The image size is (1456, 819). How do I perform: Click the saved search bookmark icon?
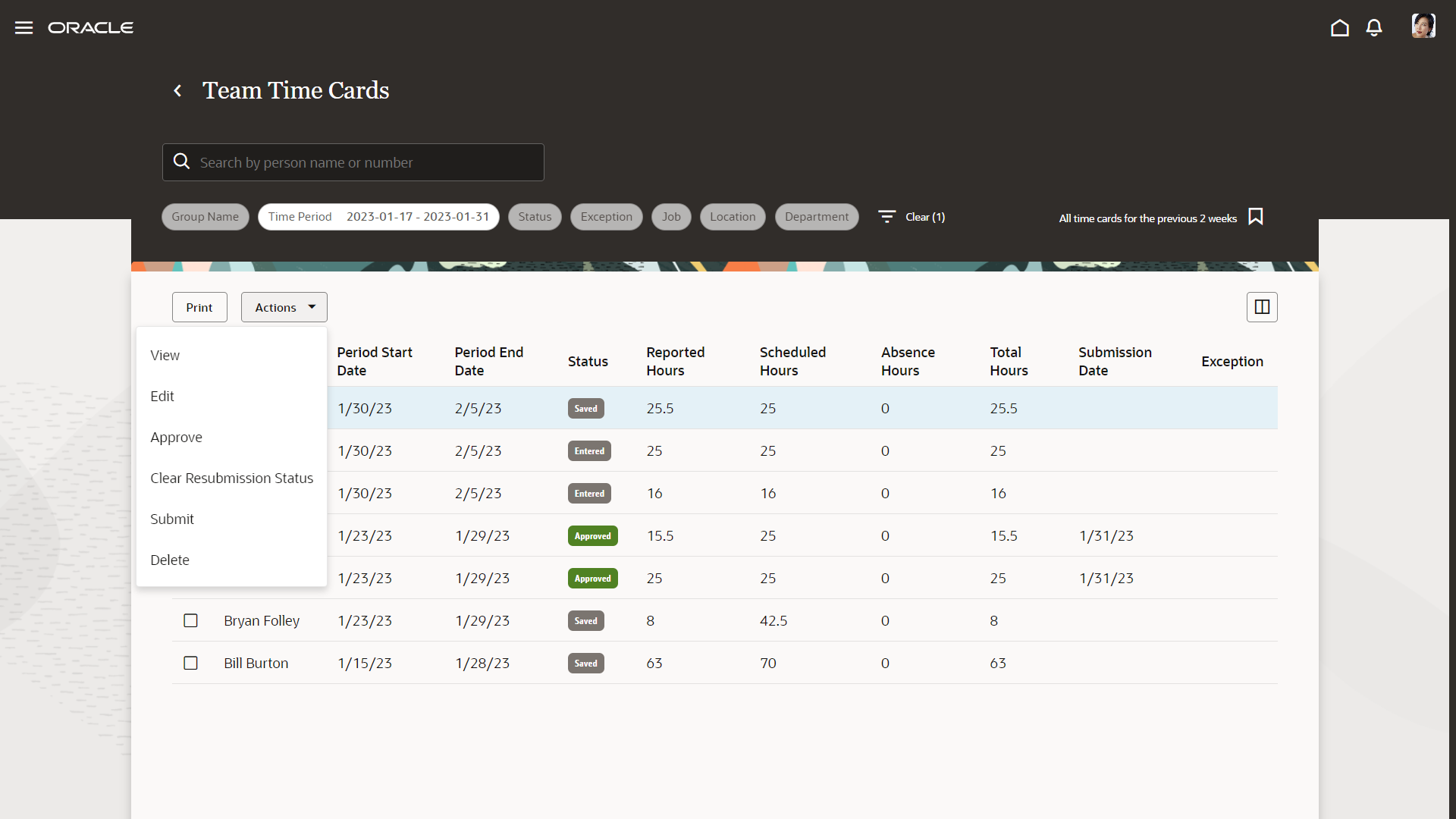pyautogui.click(x=1256, y=217)
